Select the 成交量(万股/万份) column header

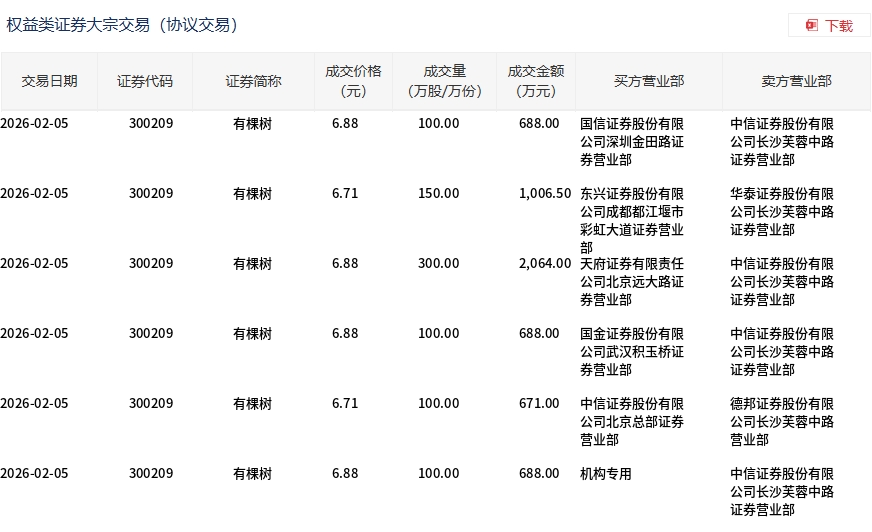click(444, 81)
